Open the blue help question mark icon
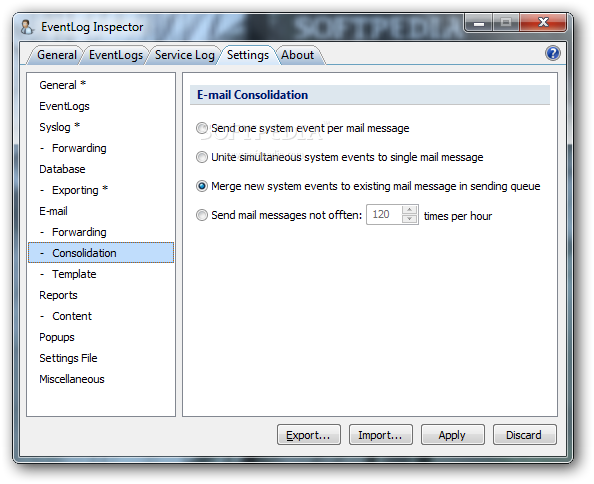Screen dimensions: 594x484 [553, 53]
